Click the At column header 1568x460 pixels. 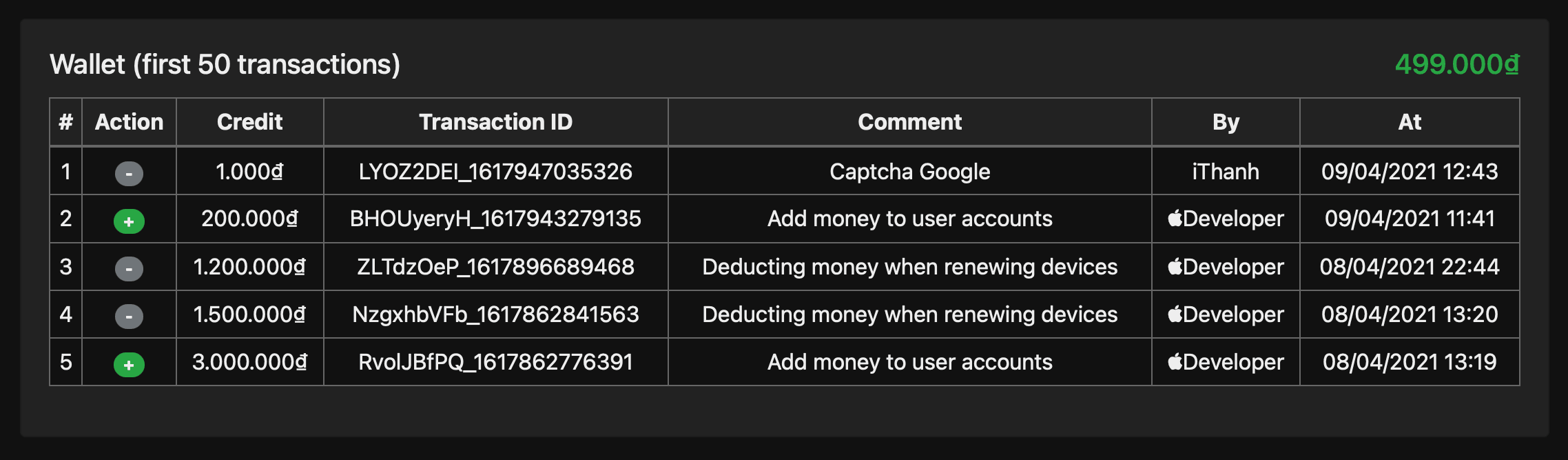point(1410,122)
